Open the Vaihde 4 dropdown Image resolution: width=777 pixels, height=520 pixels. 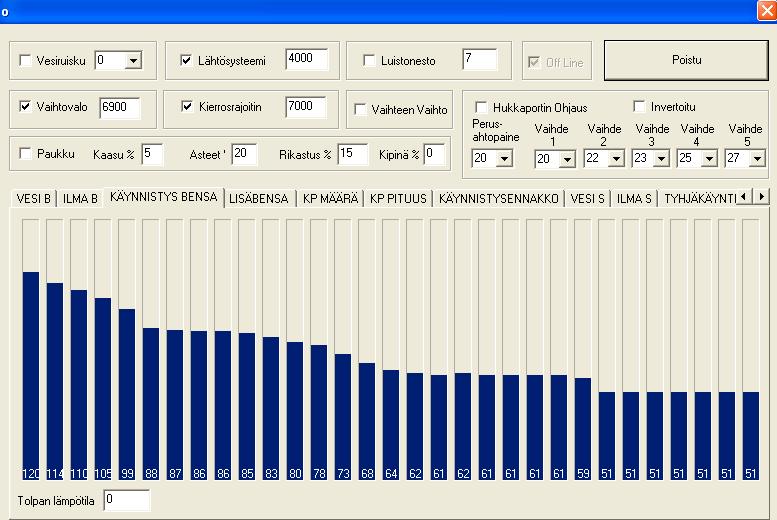[709, 159]
